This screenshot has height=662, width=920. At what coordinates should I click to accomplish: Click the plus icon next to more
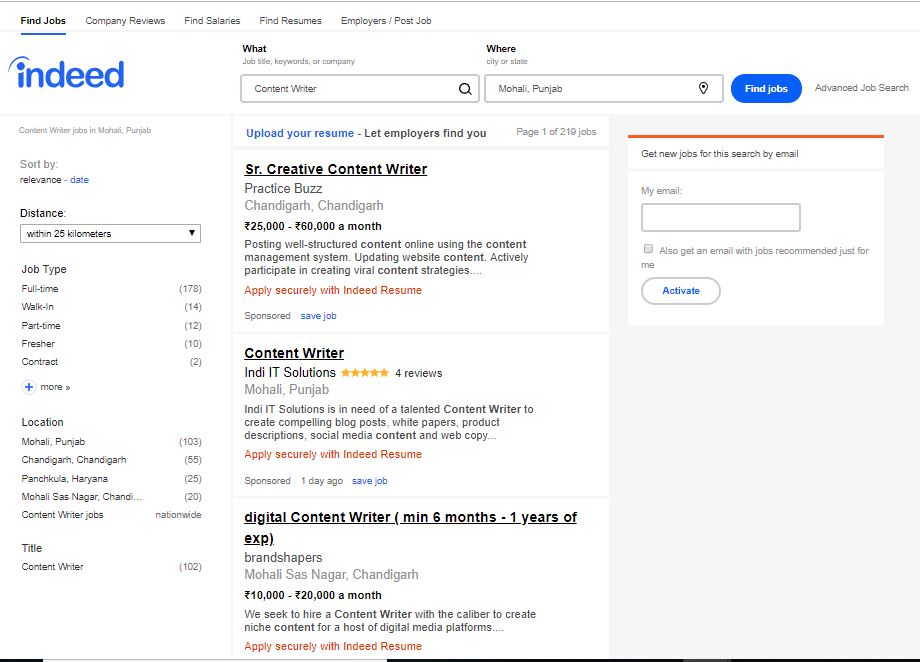point(29,387)
